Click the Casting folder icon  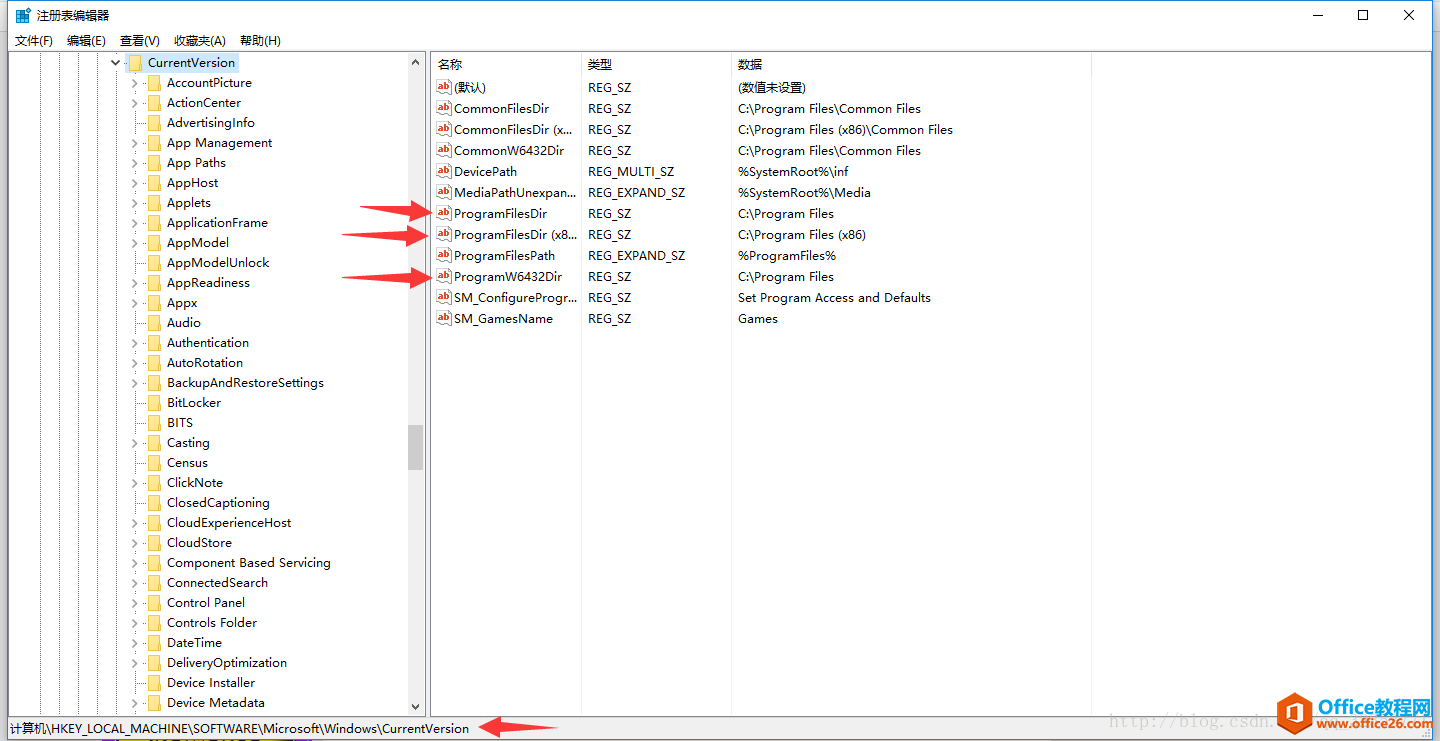pos(154,443)
